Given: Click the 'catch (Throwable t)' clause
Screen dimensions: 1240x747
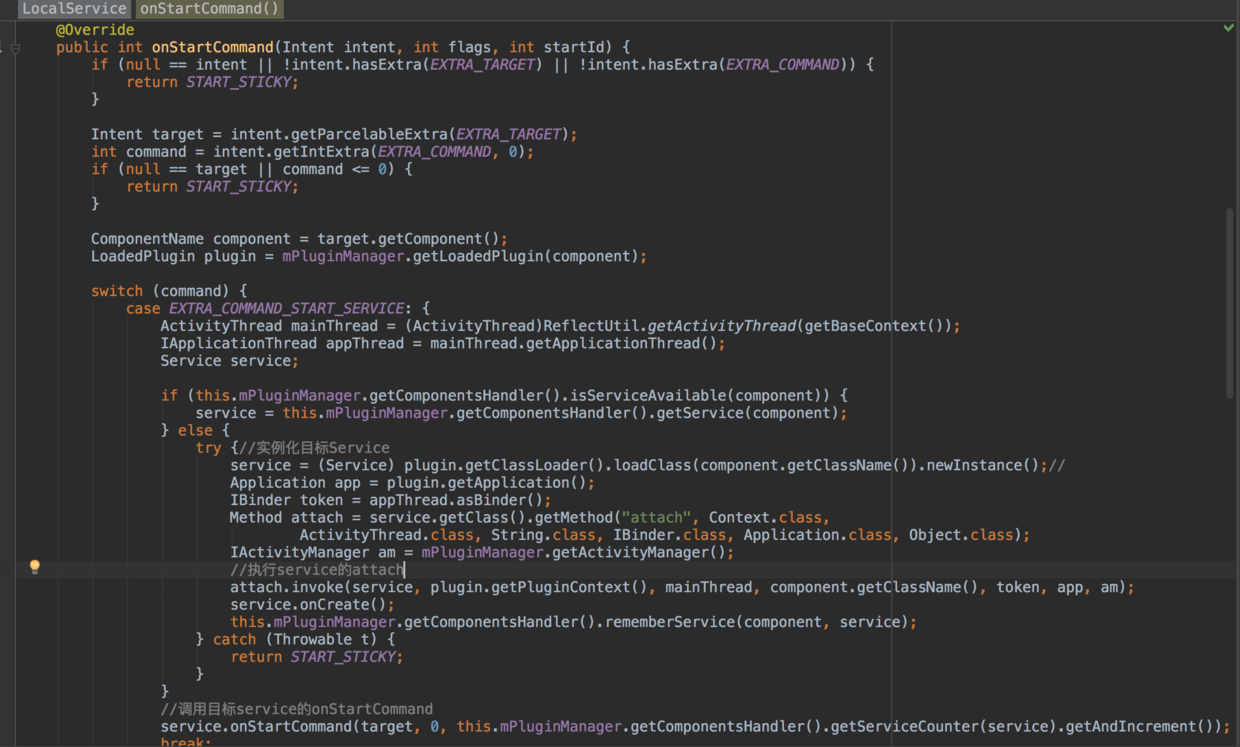Looking at the screenshot, I should coord(295,639).
